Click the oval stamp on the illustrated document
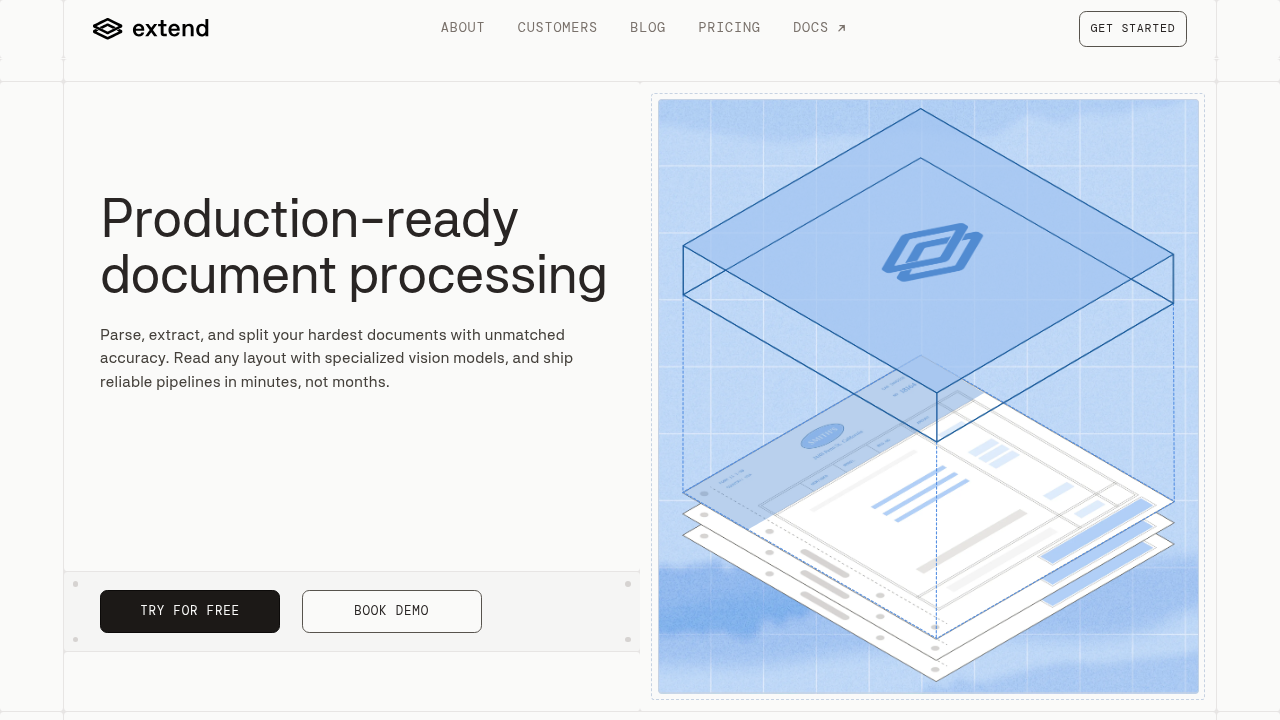The image size is (1280, 720). [x=822, y=437]
